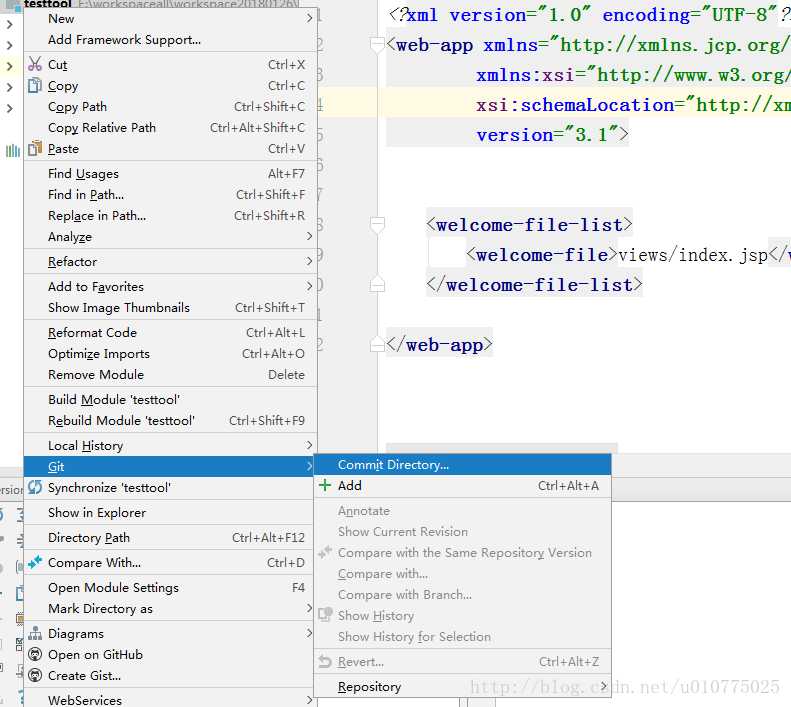Viewport: 791px width, 707px height.
Task: Select Copy Relative Path
Action: pos(170,127)
